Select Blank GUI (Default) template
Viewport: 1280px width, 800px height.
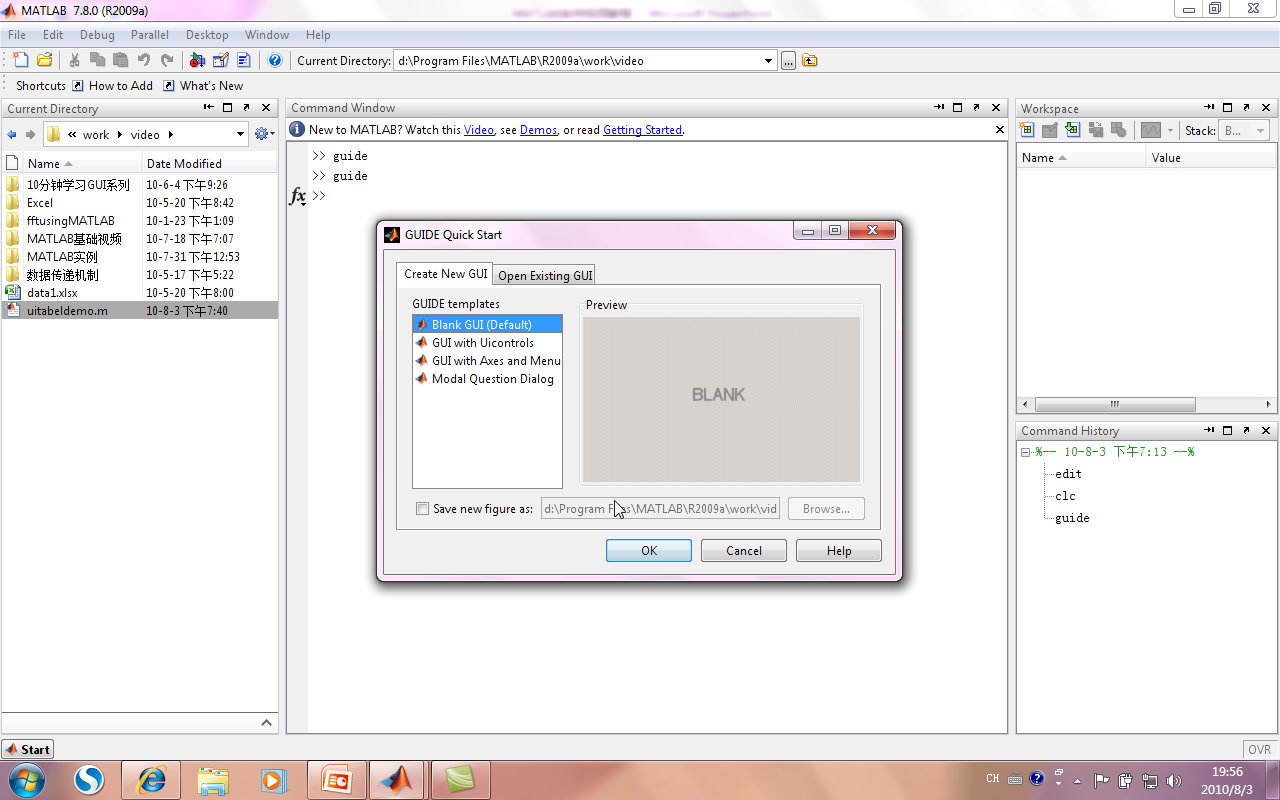488,324
